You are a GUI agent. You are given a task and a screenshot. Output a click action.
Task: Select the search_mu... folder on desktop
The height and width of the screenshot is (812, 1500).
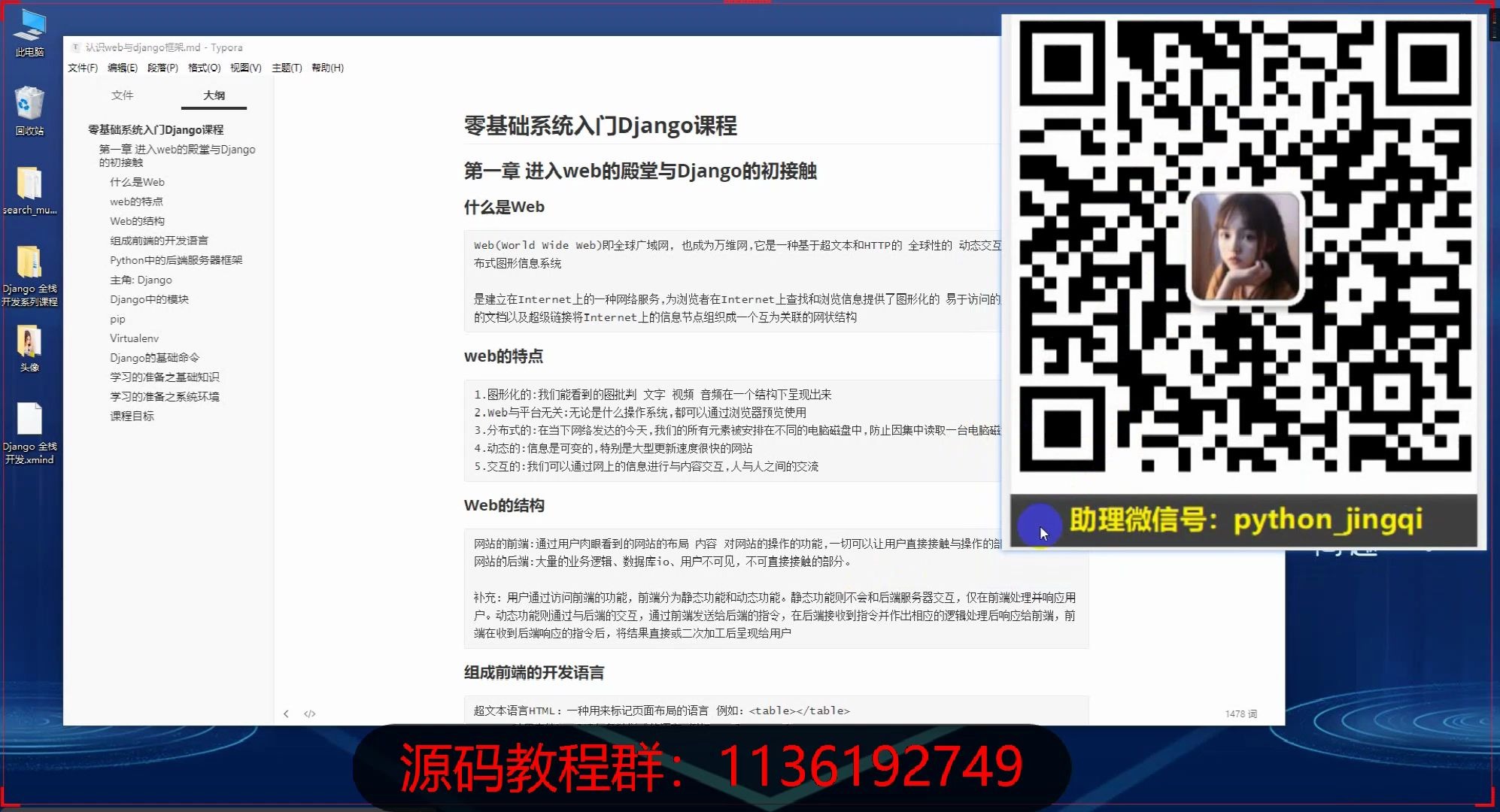[x=29, y=190]
